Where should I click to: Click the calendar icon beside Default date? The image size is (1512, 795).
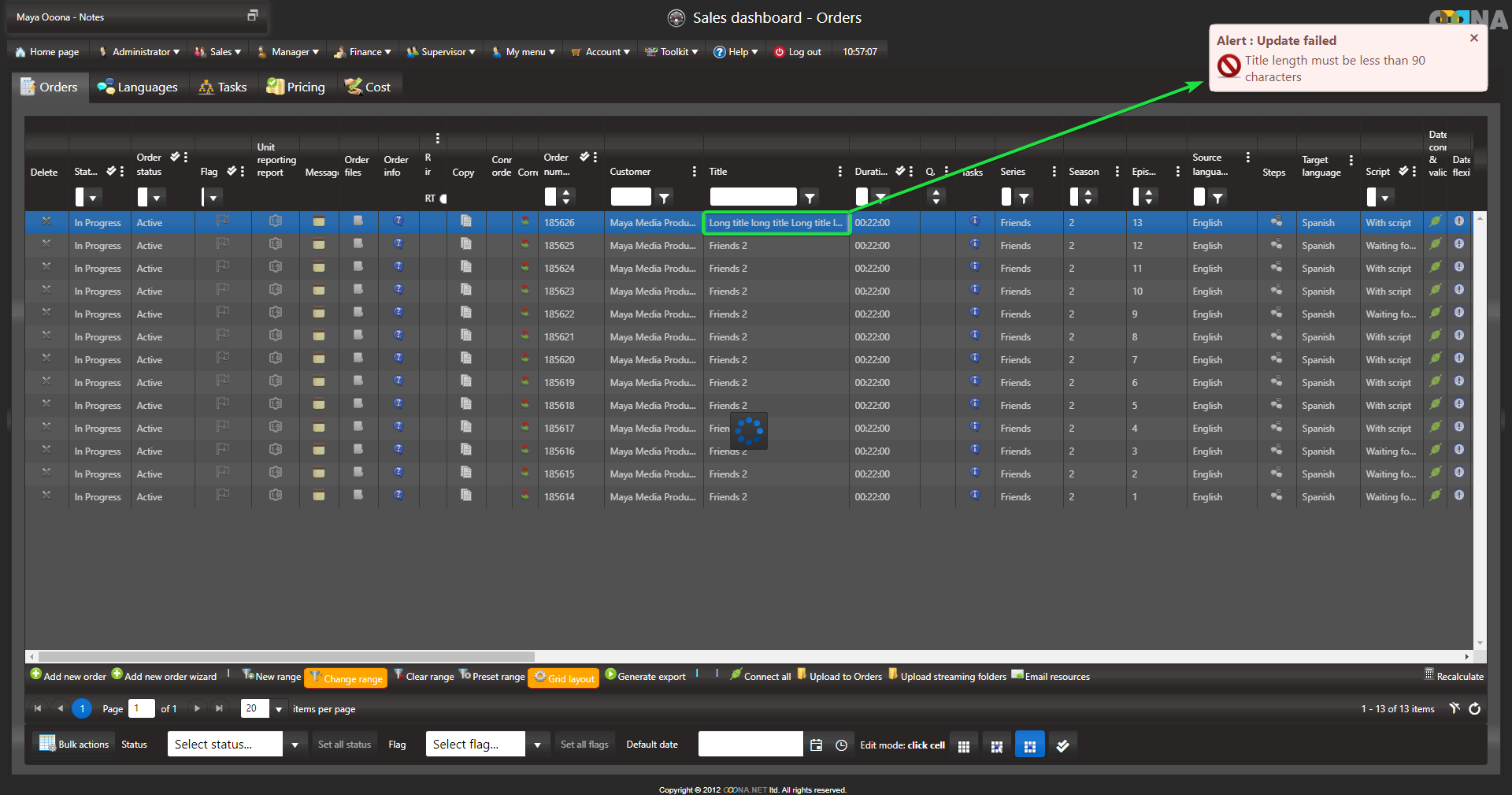[816, 745]
